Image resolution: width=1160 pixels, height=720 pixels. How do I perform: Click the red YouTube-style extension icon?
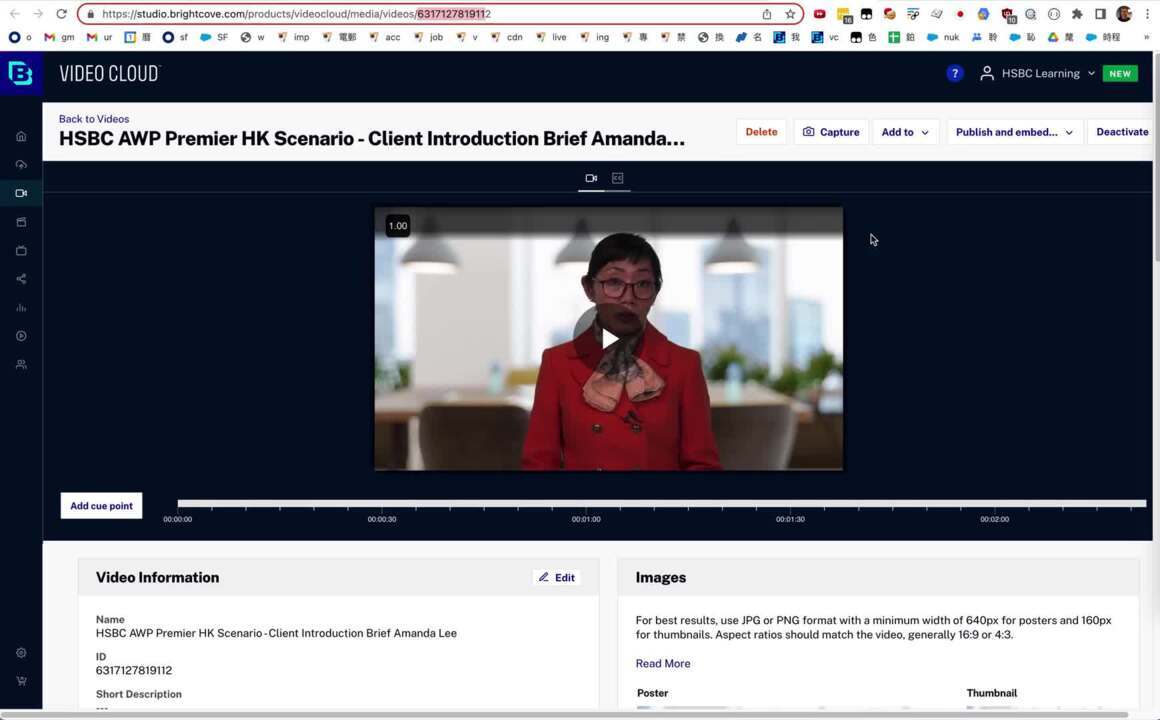pos(820,14)
